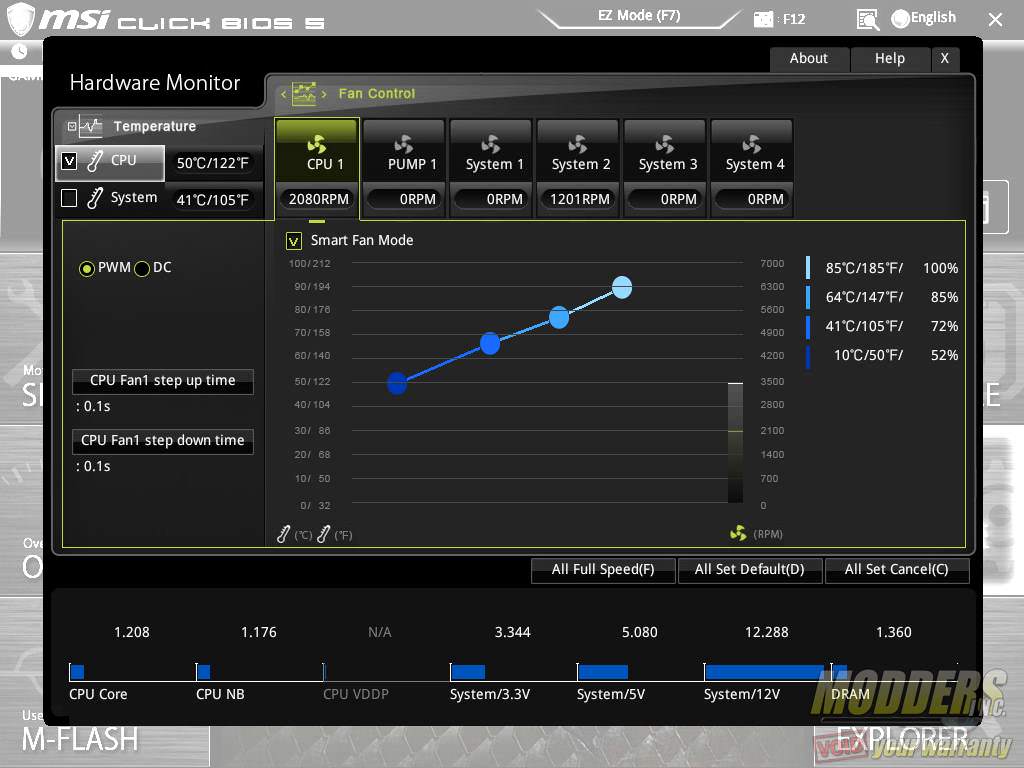The image size is (1024, 768).
Task: Click the CPU Fan1 step down time button
Action: [163, 441]
